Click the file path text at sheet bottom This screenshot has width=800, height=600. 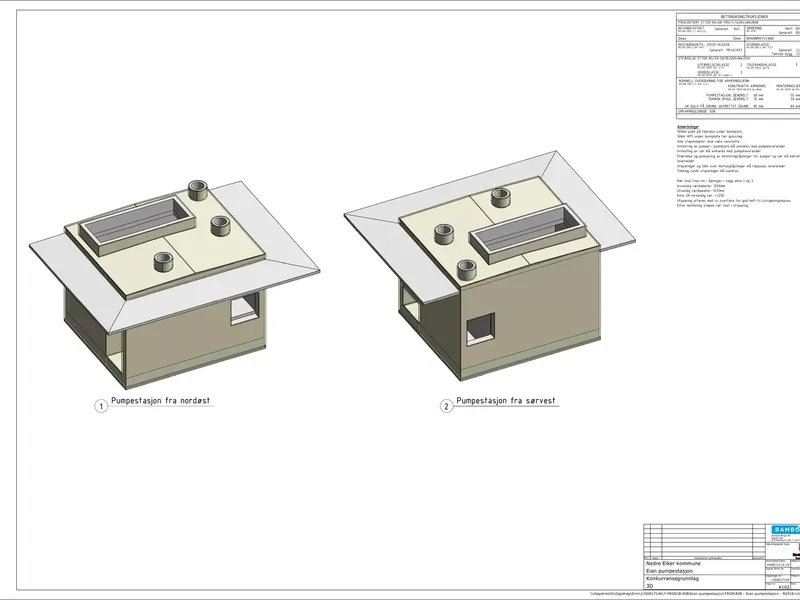695,594
